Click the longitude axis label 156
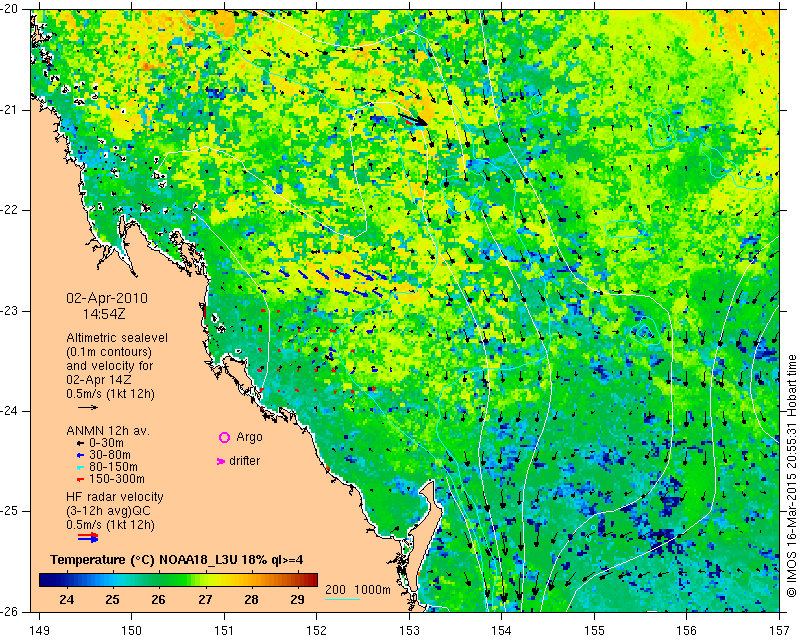Screen dimensions: 800x640 point(687,631)
